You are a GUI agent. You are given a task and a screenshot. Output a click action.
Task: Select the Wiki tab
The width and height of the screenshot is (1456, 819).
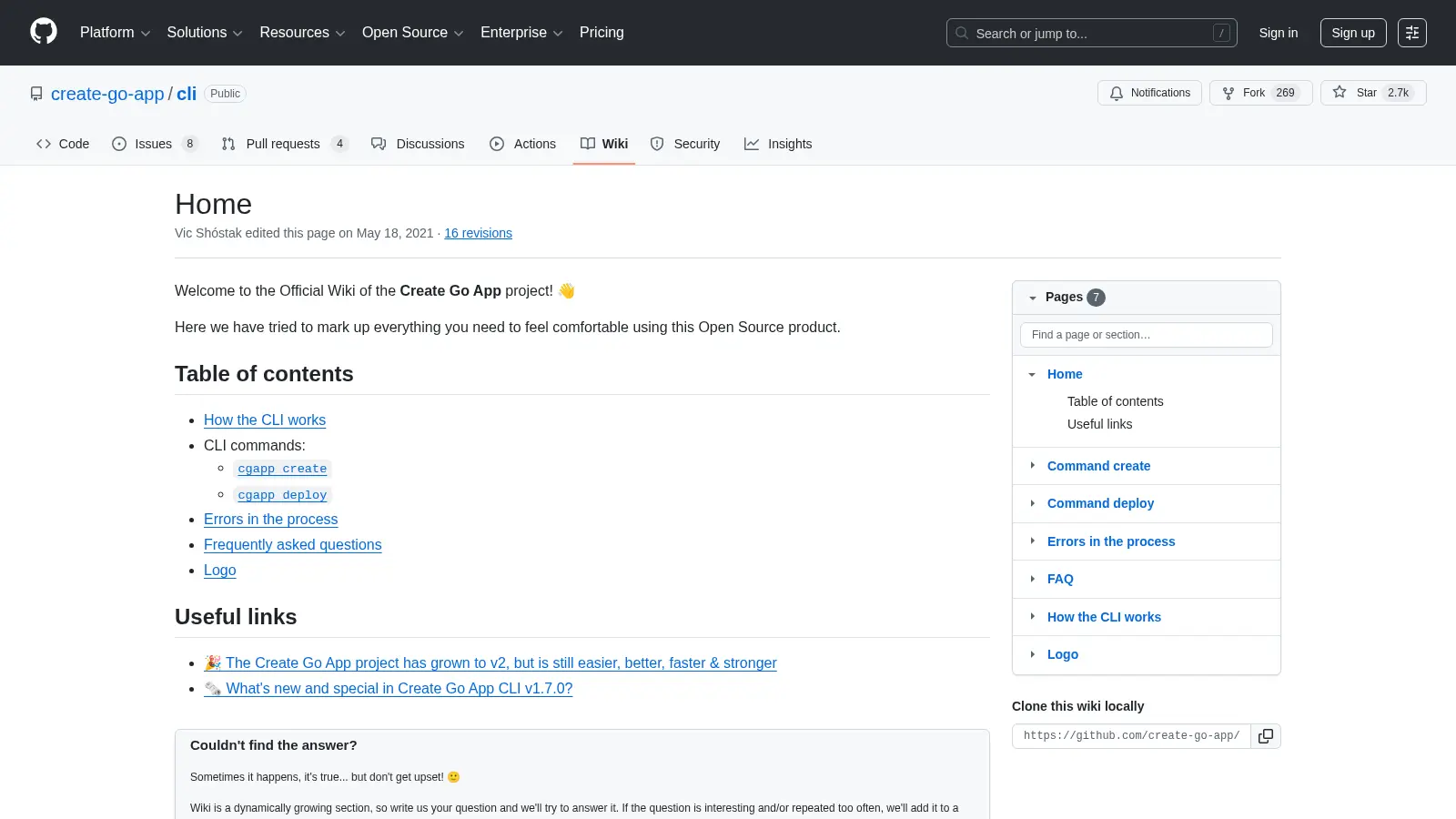point(604,144)
